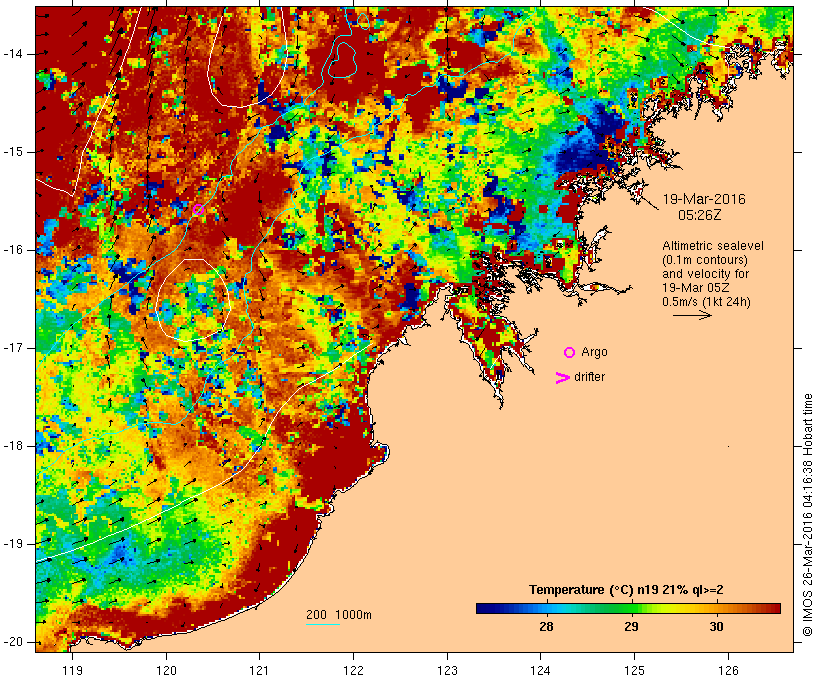Screen dimensions: 820x680
Task: Click the 'drifter' legend label
Action: point(589,377)
